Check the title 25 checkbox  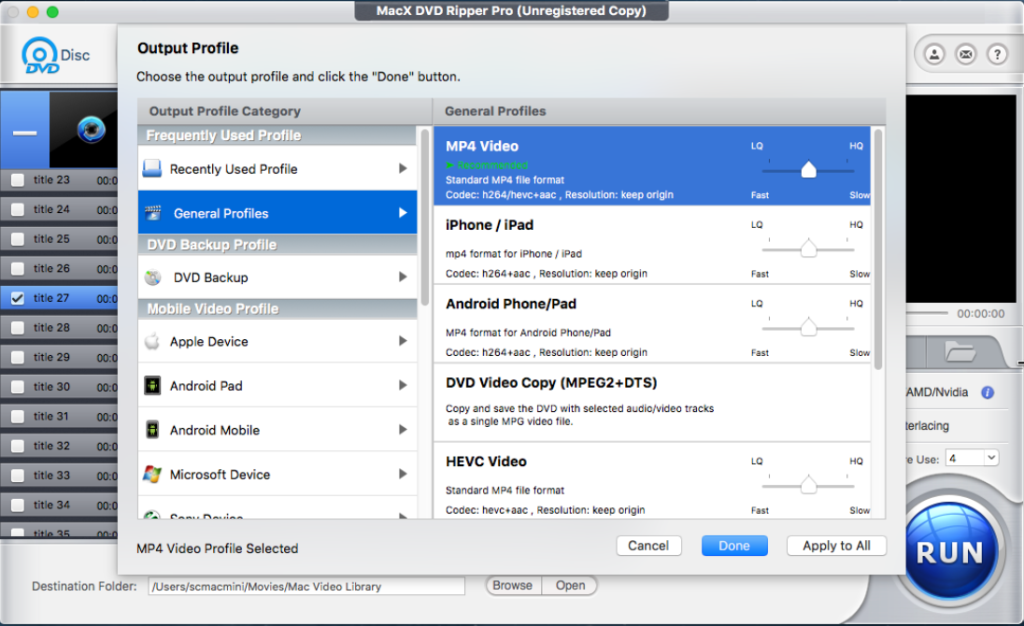pyautogui.click(x=18, y=239)
